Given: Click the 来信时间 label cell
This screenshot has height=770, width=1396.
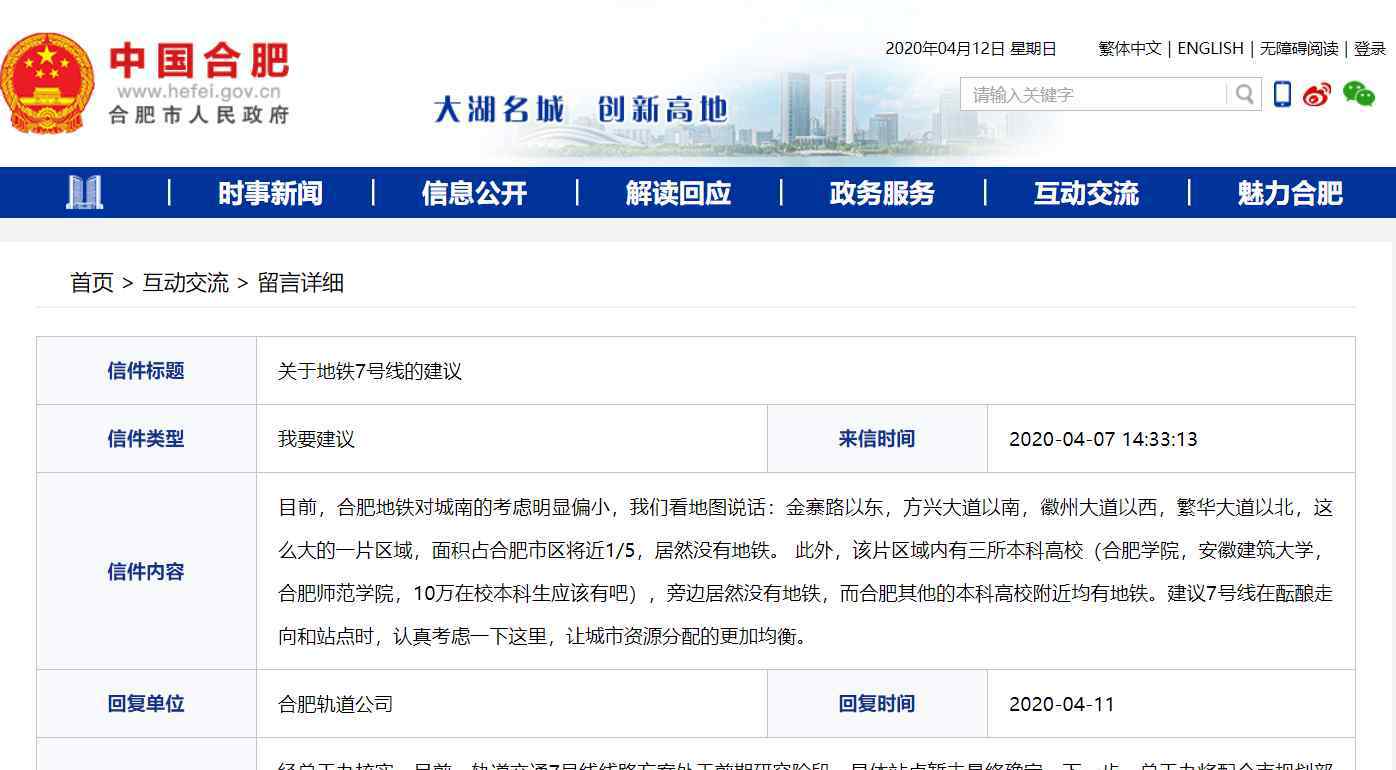Looking at the screenshot, I should [x=877, y=439].
